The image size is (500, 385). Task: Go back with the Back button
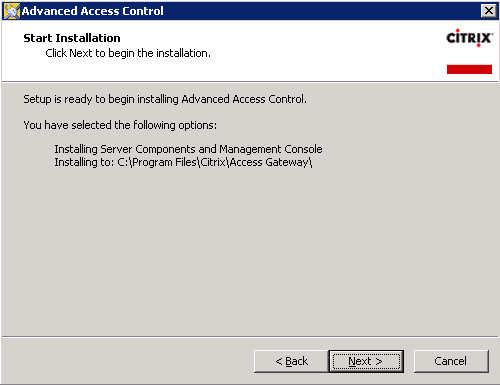pyautogui.click(x=291, y=361)
